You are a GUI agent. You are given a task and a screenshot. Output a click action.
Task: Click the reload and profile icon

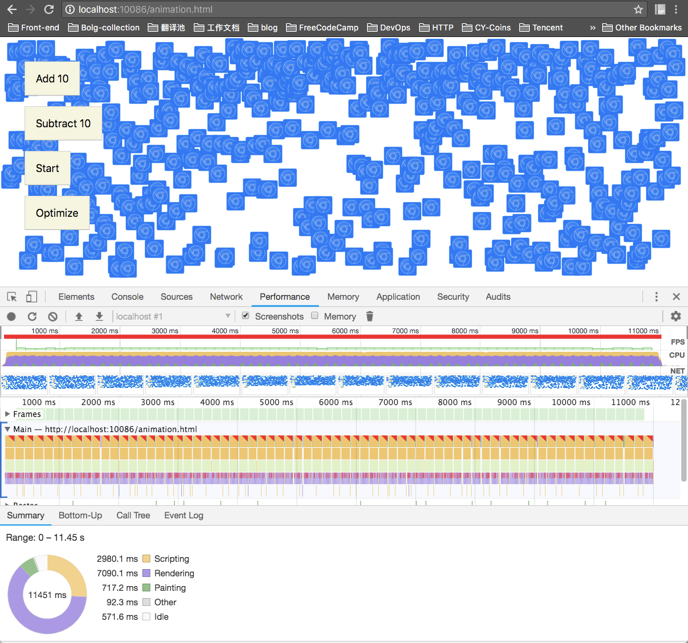32,316
